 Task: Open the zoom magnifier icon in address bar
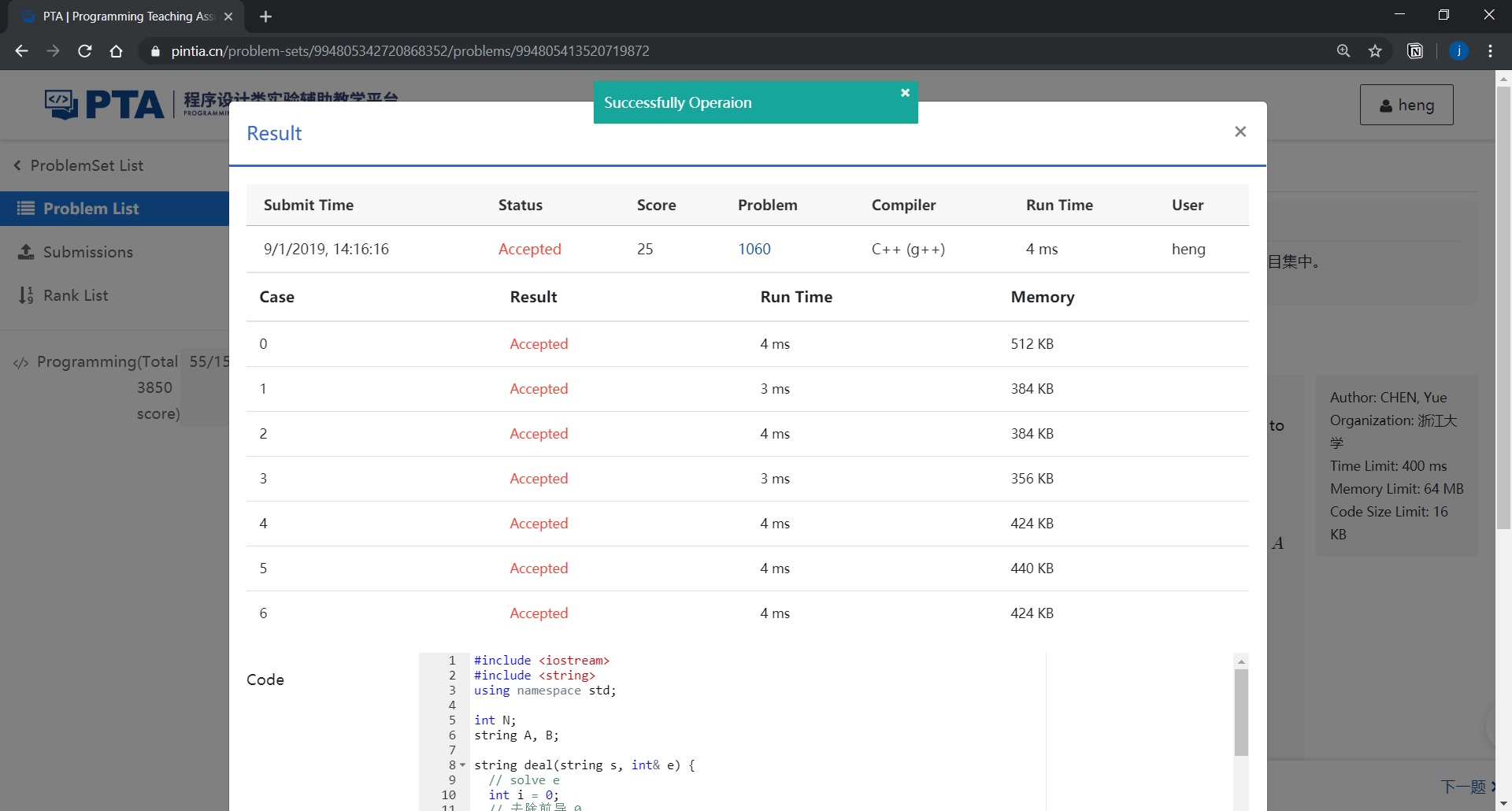(1343, 51)
